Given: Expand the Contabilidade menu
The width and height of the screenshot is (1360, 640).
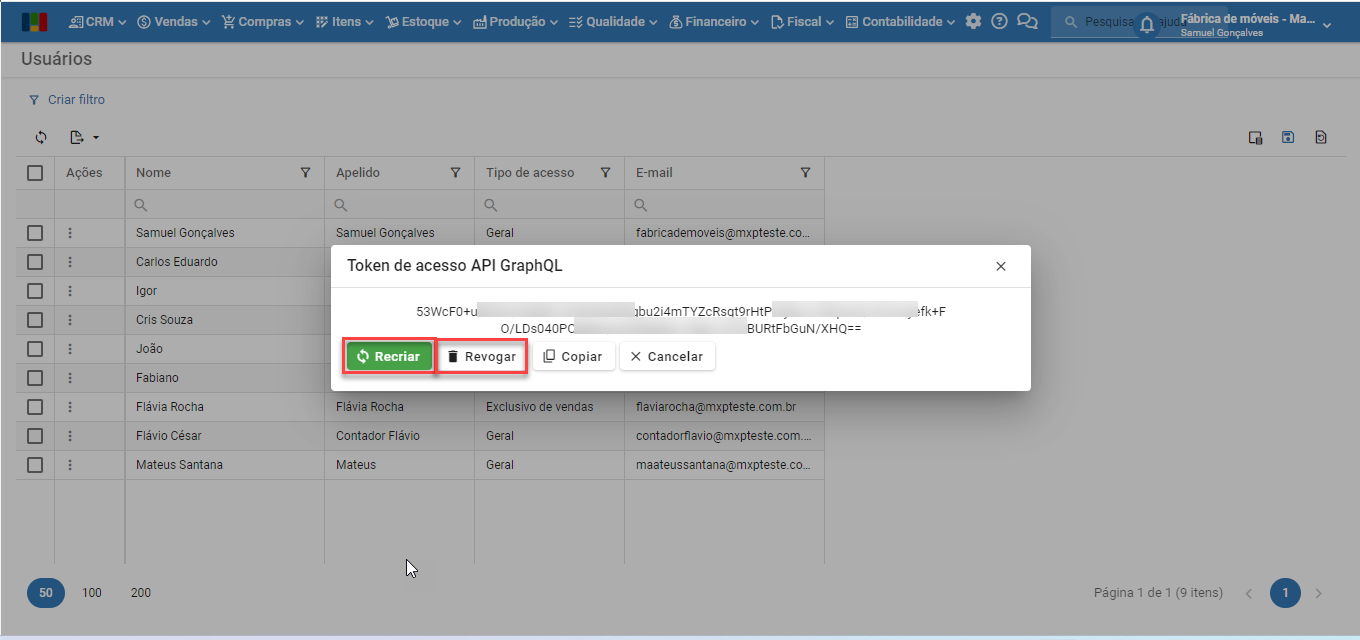Looking at the screenshot, I should point(900,21).
